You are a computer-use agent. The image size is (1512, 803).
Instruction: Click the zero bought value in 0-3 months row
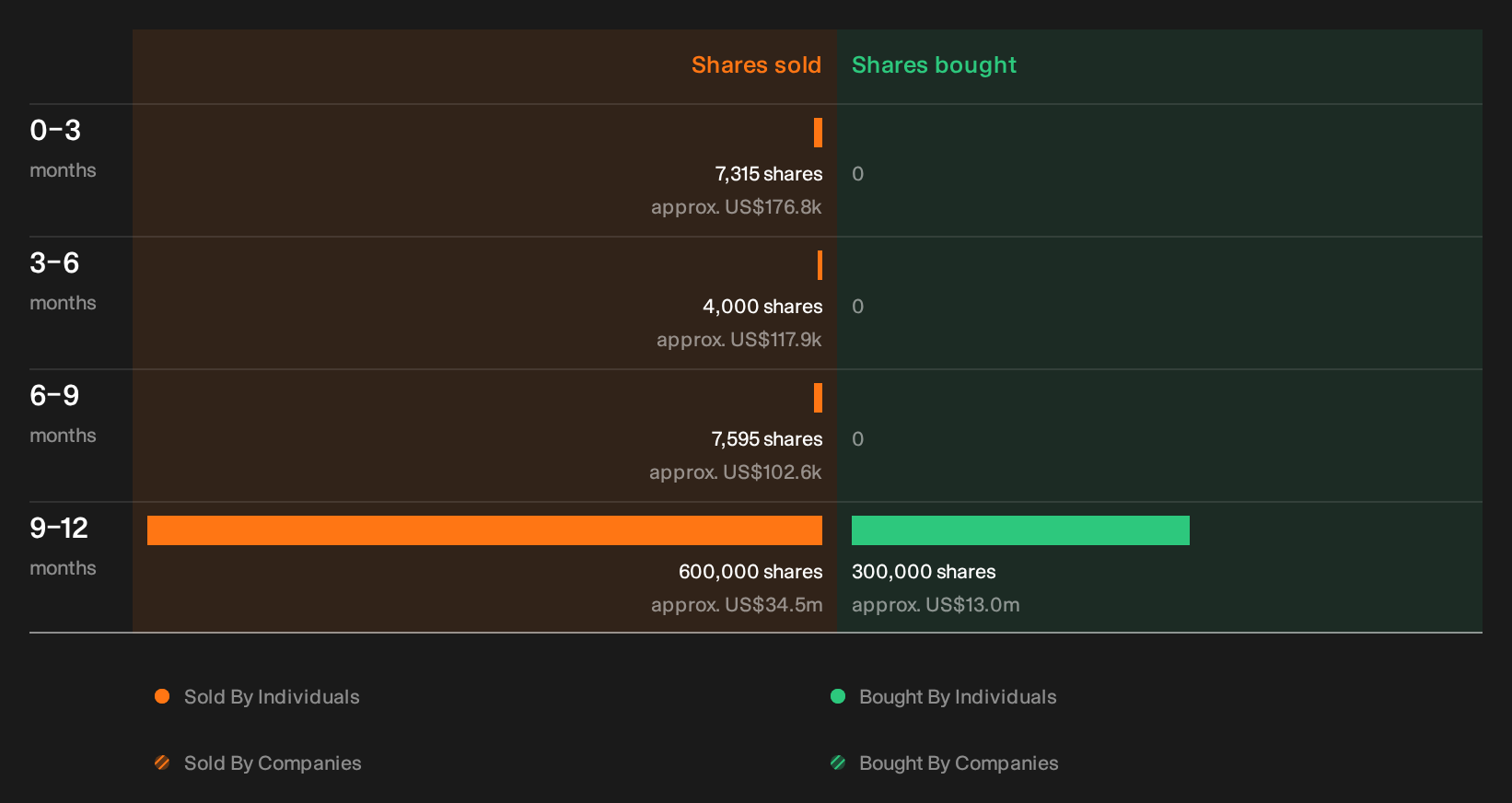858,174
